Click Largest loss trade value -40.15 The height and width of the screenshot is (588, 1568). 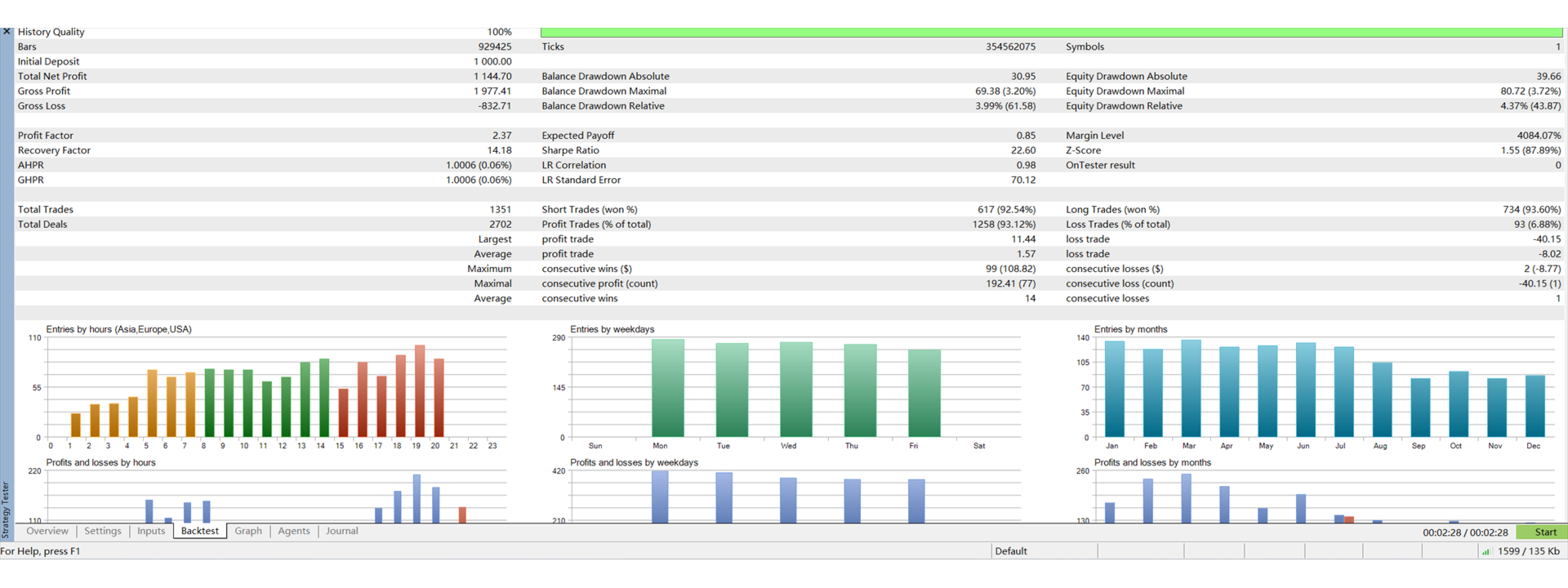1547,239
